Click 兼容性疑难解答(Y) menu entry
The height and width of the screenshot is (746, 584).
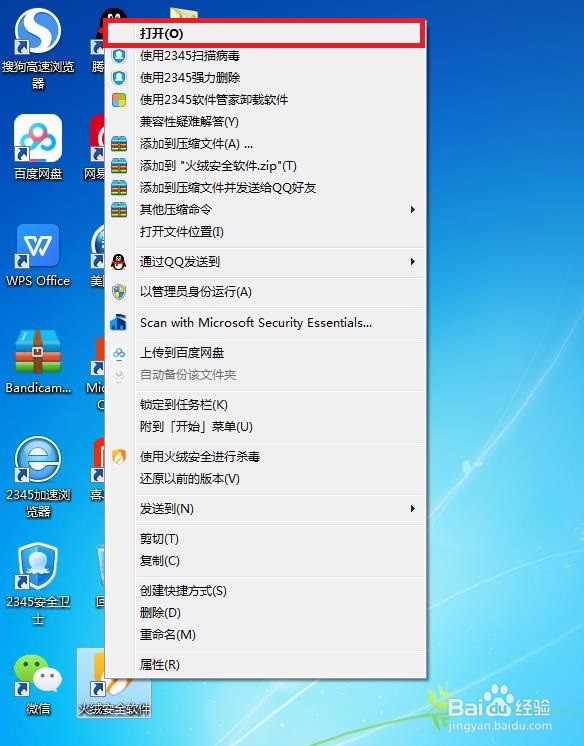[x=265, y=122]
